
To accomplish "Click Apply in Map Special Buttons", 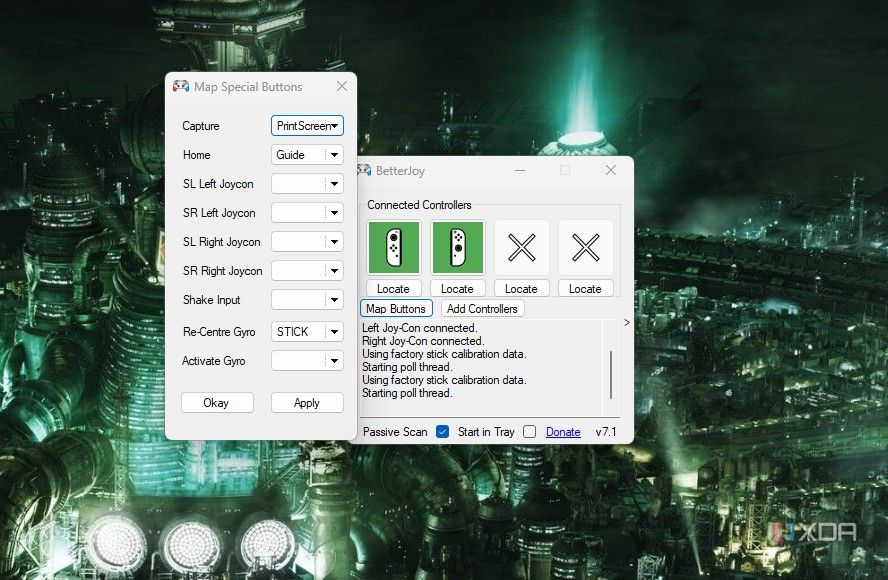I will (x=307, y=403).
